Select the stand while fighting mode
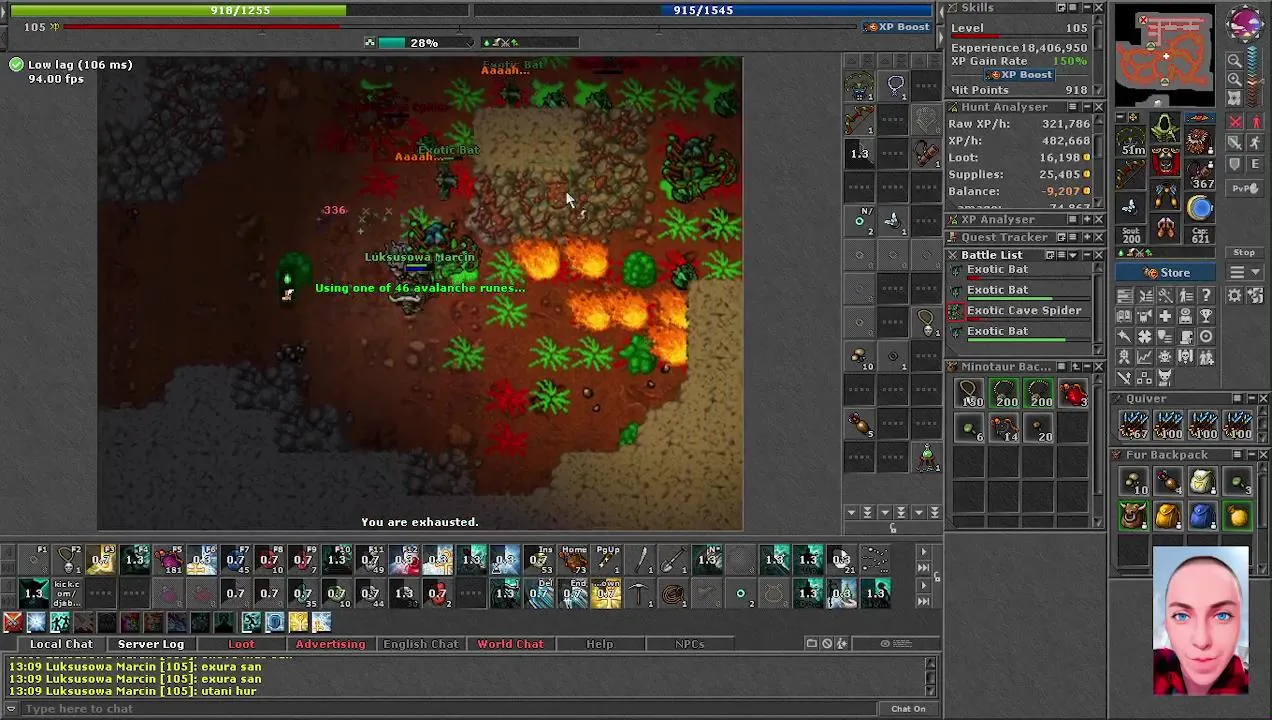Image resolution: width=1272 pixels, height=720 pixels. 1255,121
